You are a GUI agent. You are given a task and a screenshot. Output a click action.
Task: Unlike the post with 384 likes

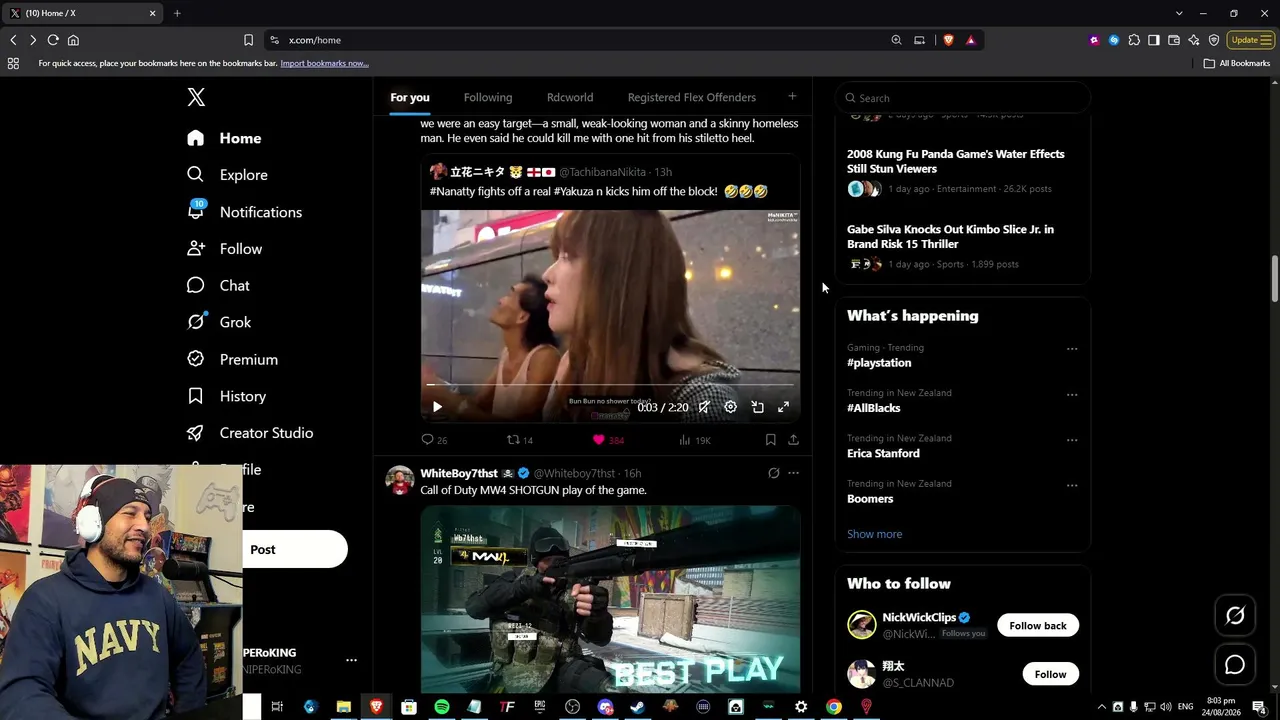(608, 440)
